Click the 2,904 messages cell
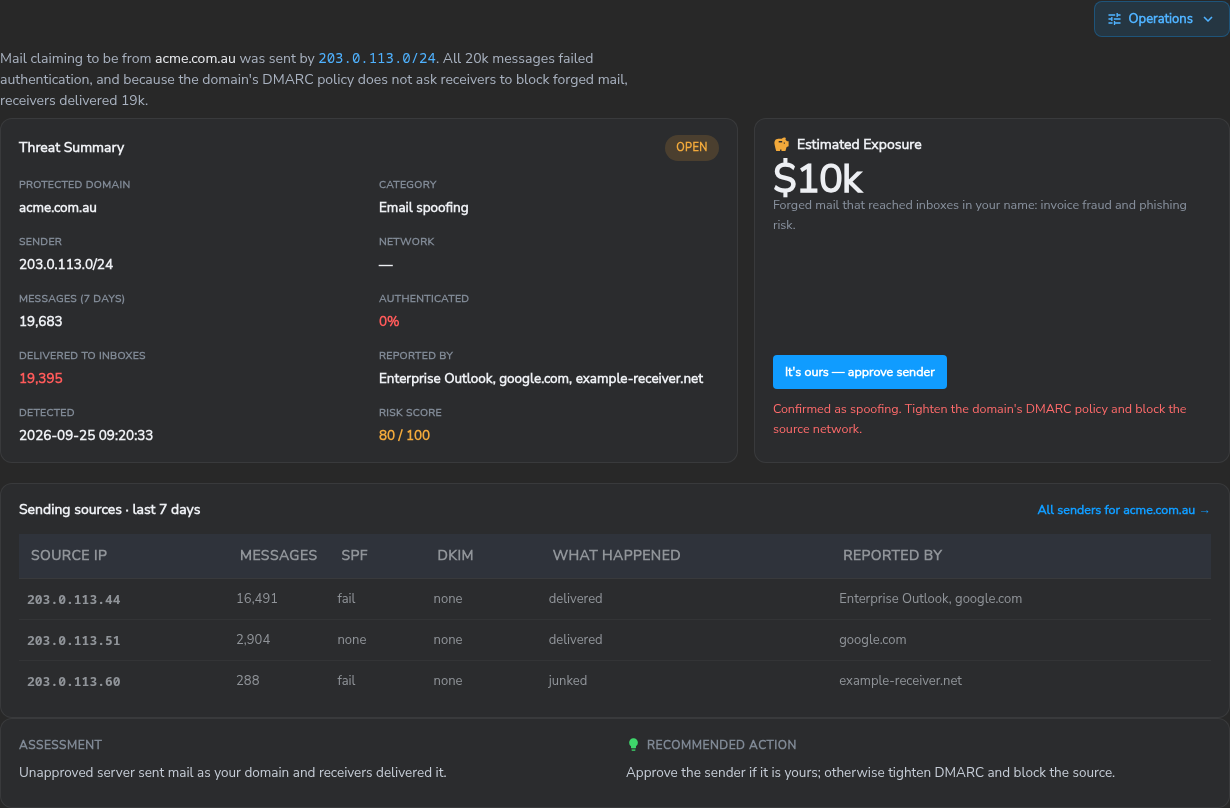The image size is (1230, 808). [253, 639]
